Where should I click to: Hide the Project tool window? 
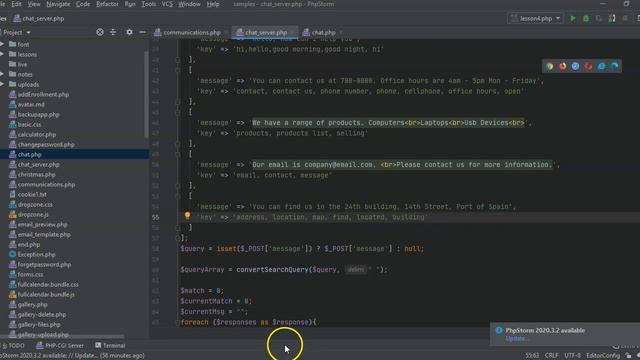(142, 32)
